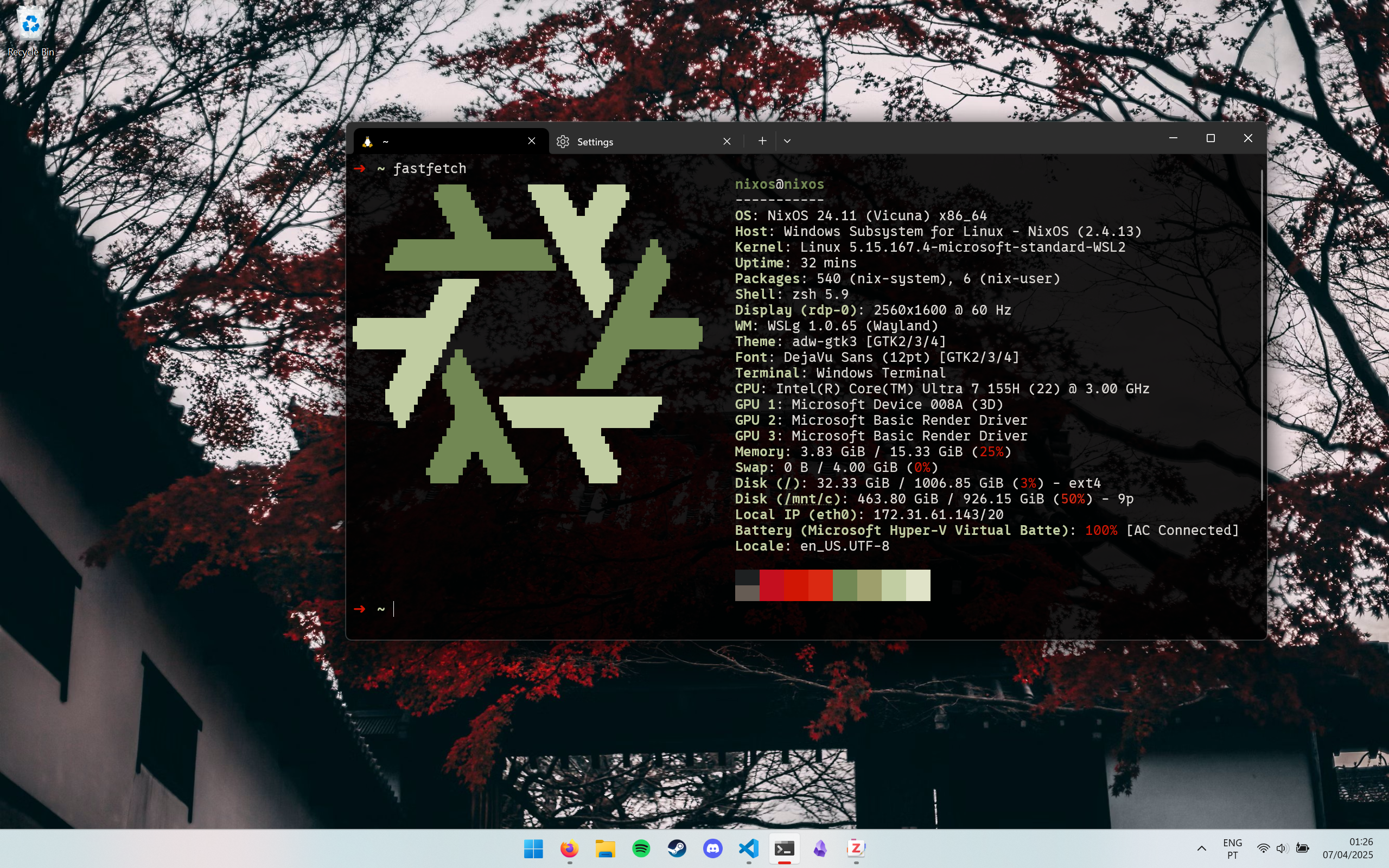1389x868 pixels.
Task: Open Visual Studio Code from the taskbar
Action: coord(748,848)
